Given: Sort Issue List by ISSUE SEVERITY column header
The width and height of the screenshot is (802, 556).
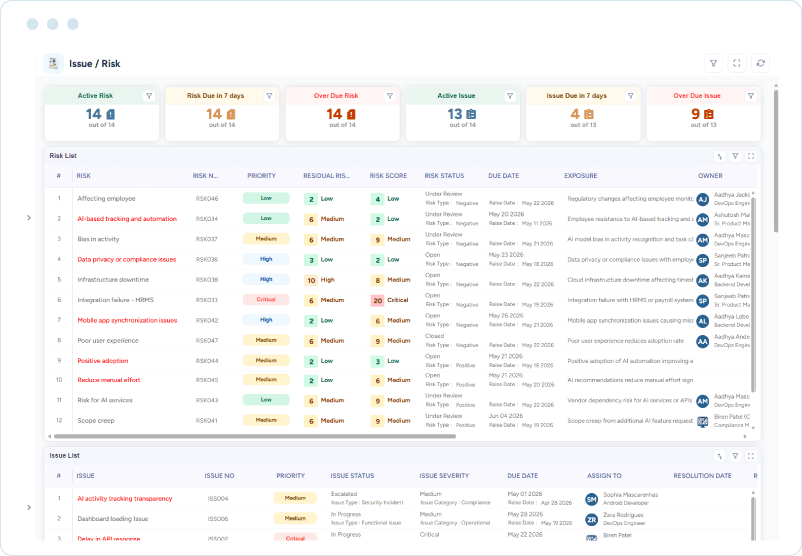Looking at the screenshot, I should tap(444, 476).
